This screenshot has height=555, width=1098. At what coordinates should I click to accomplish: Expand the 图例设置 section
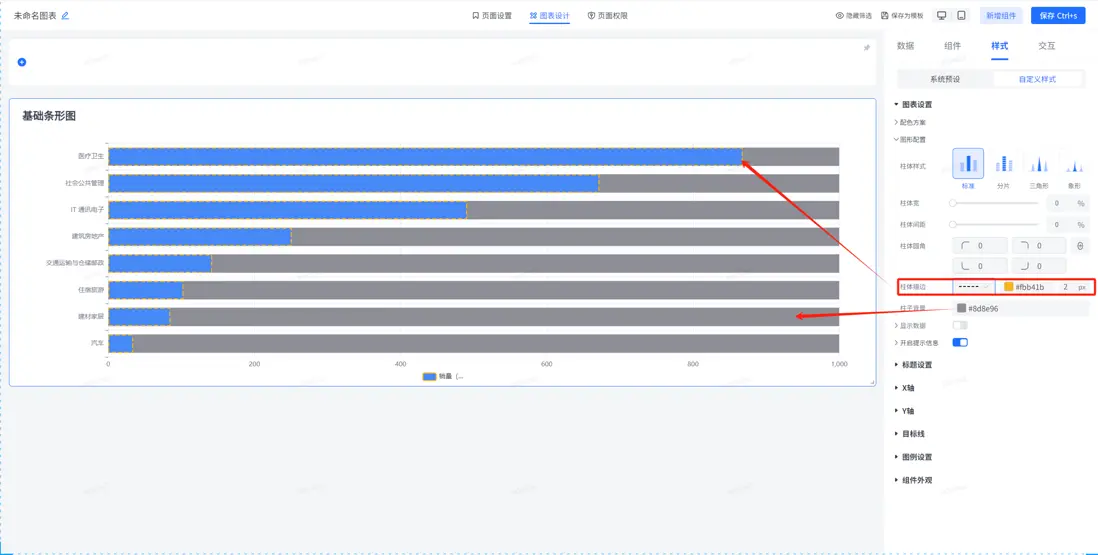[x=913, y=457]
